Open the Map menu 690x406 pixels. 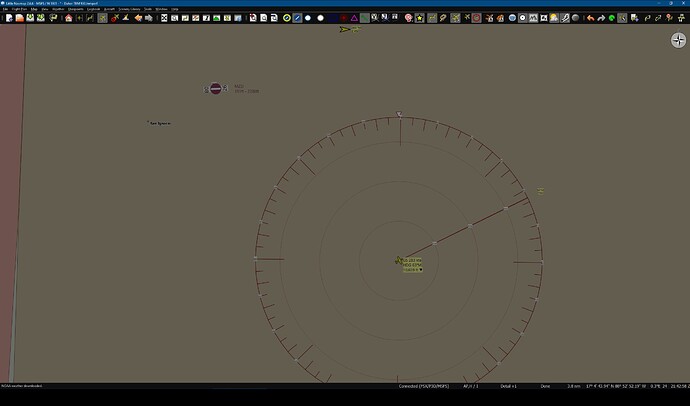[34, 9]
